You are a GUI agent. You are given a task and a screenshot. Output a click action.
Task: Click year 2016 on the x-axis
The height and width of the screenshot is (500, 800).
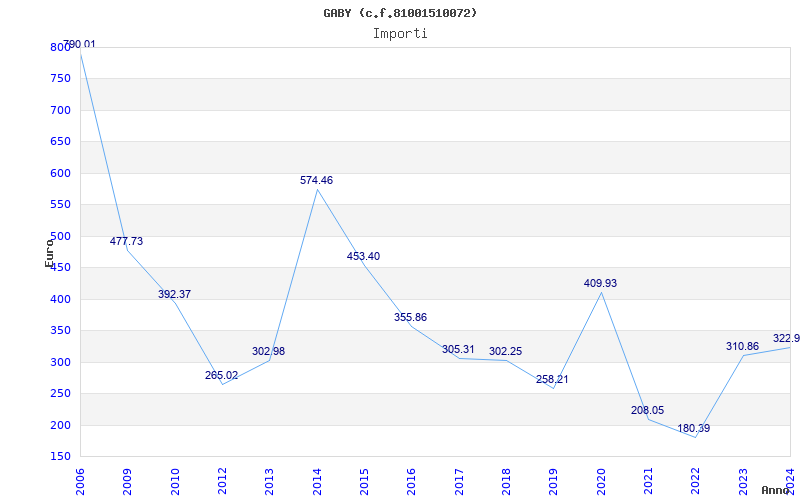click(412, 482)
